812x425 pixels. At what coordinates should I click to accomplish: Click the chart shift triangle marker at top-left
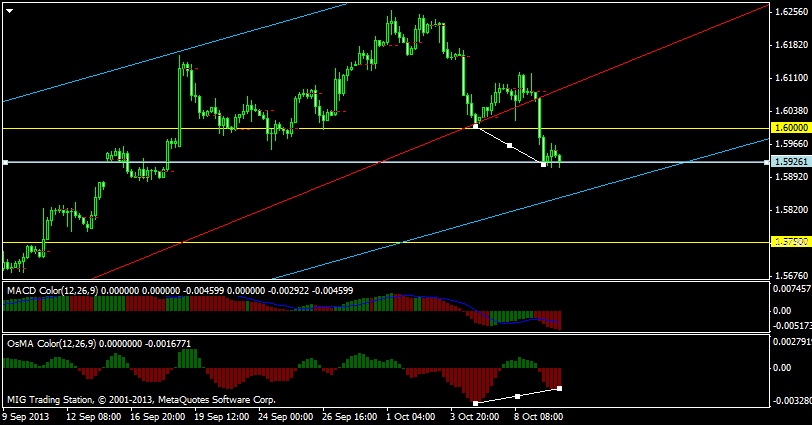9,10
